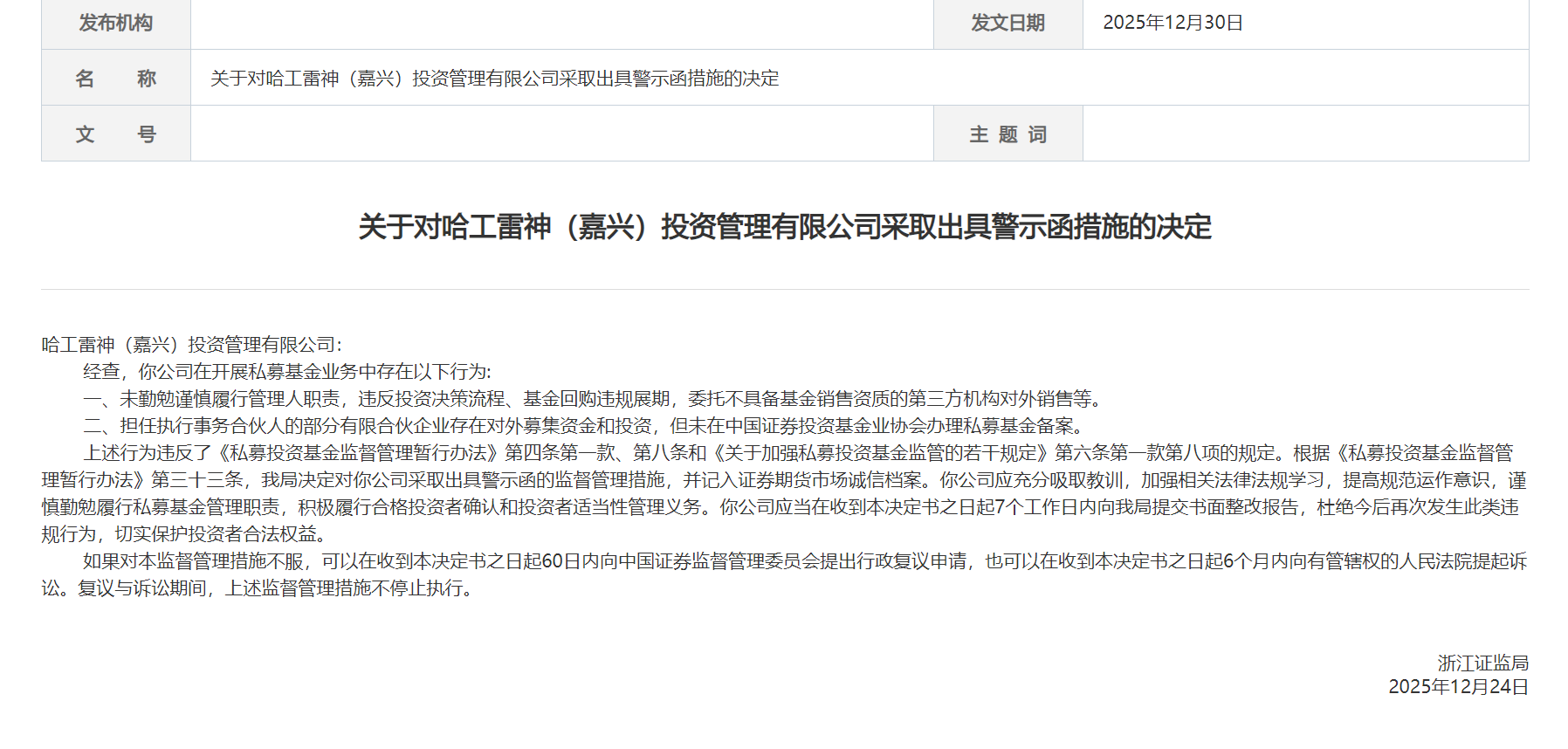Click the empty value cell beside 文号
Screen dimensions: 1568x749
(x=561, y=134)
